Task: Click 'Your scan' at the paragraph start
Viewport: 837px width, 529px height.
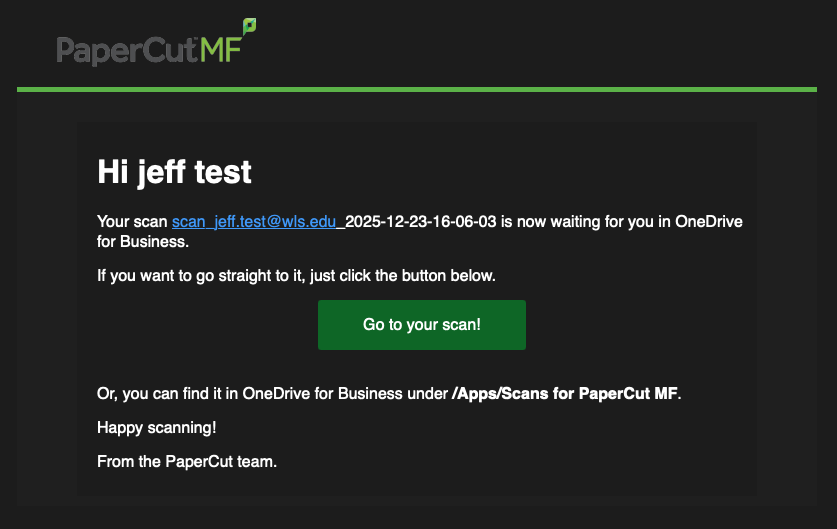Action: [132, 222]
